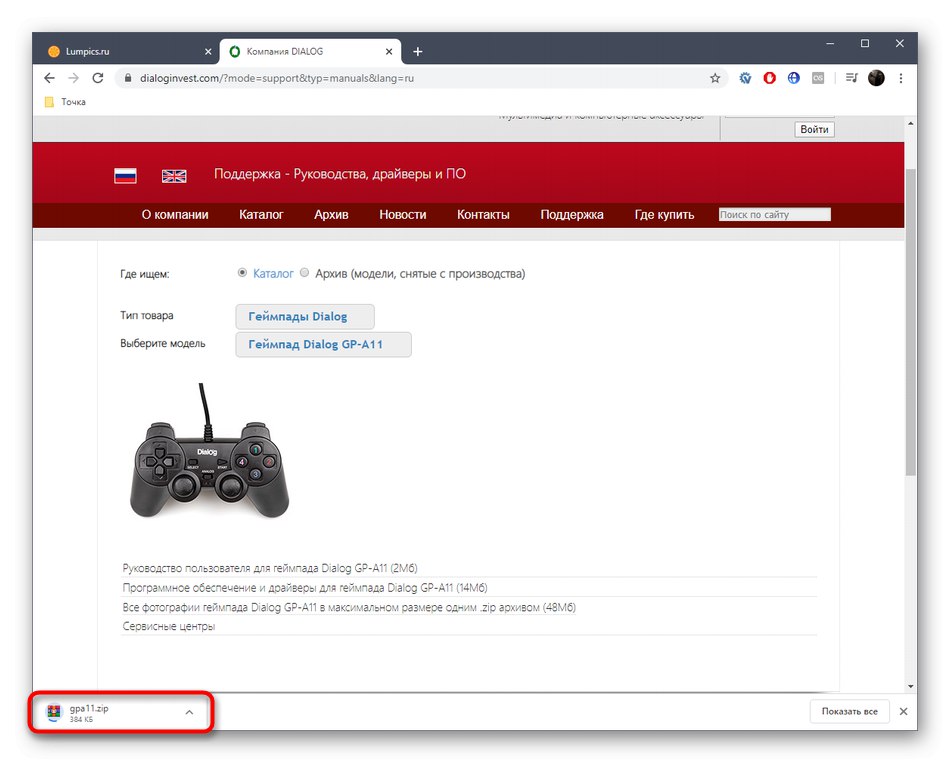950x763 pixels.
Task: Open the blue globe extension icon
Action: pyautogui.click(x=794, y=78)
